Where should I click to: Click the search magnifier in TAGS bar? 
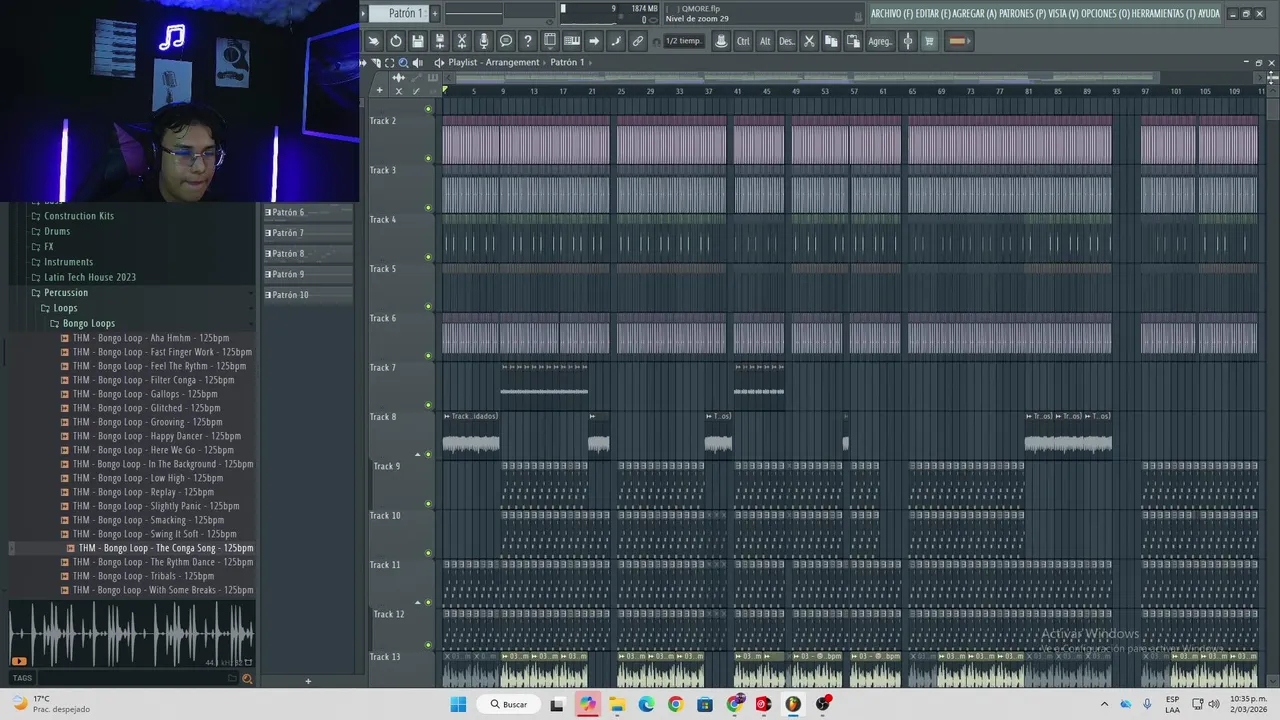click(247, 678)
